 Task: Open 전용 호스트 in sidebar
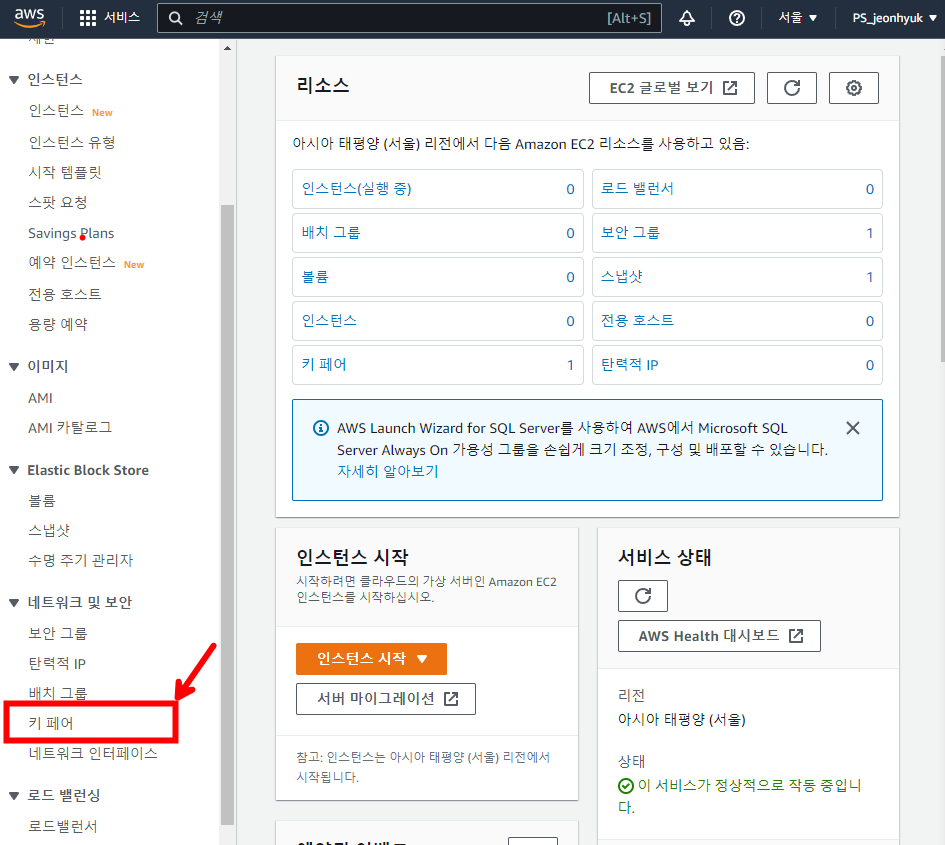coord(64,294)
